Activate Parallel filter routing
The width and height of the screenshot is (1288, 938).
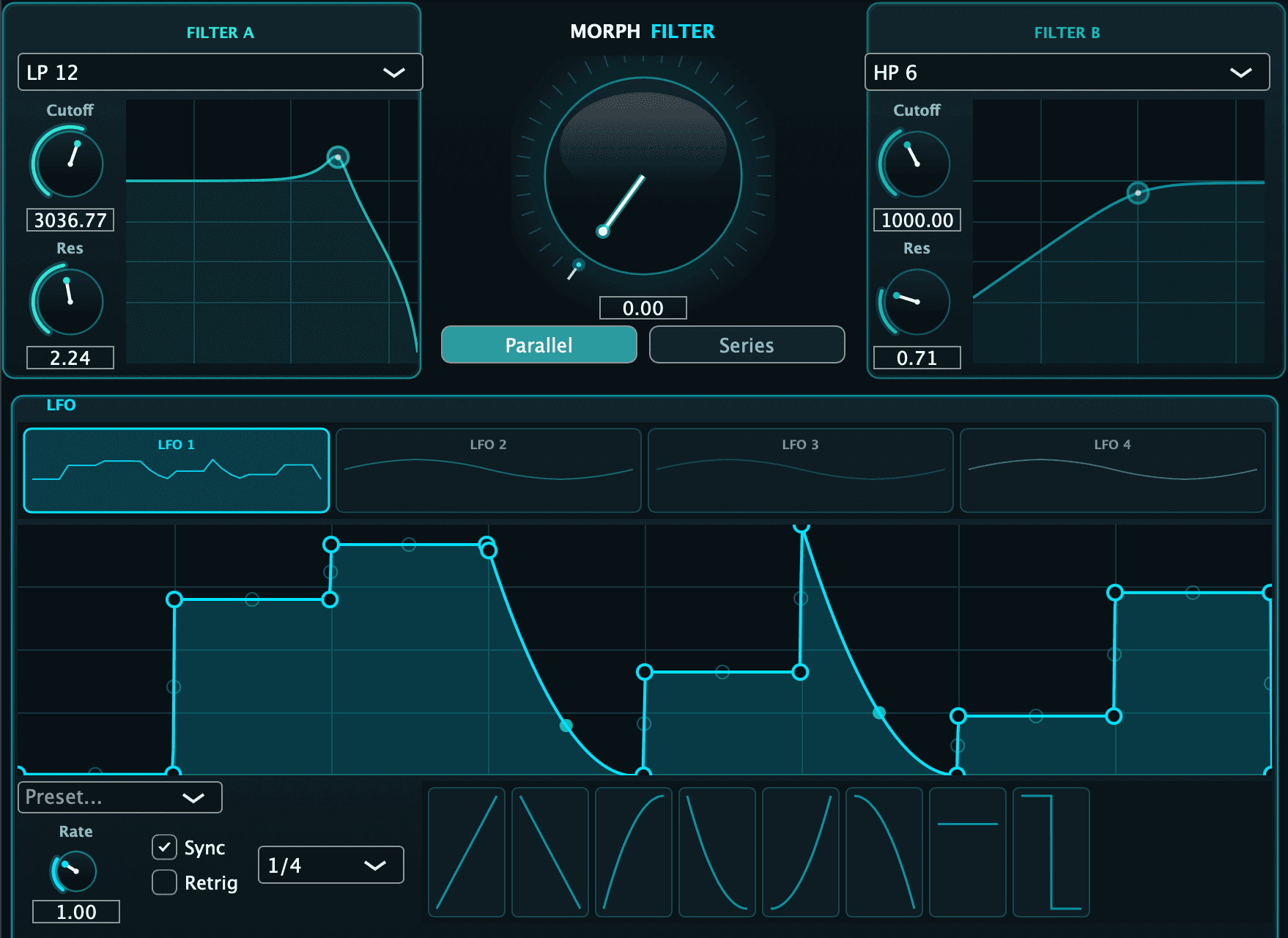point(539,344)
